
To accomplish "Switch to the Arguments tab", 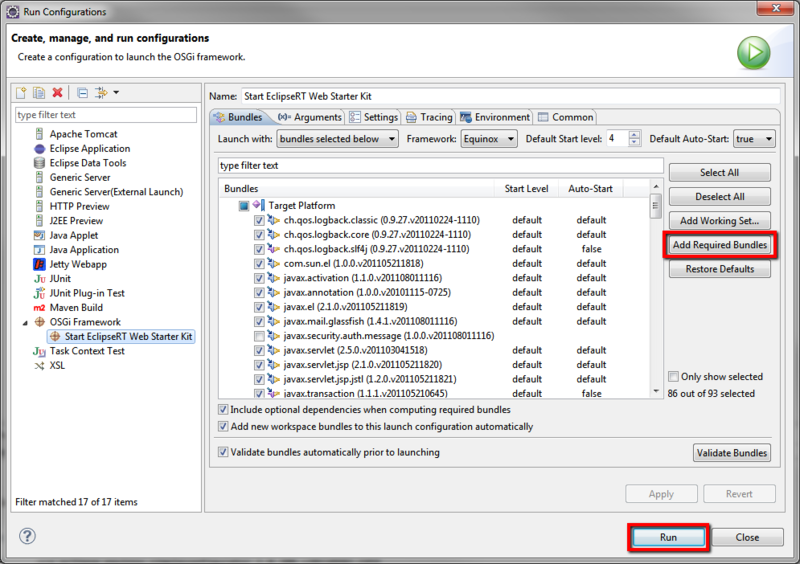I will [309, 117].
